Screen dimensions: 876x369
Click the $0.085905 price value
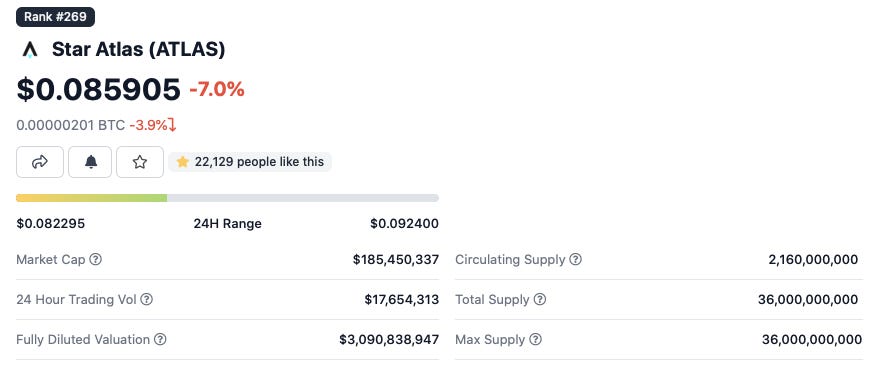[98, 89]
